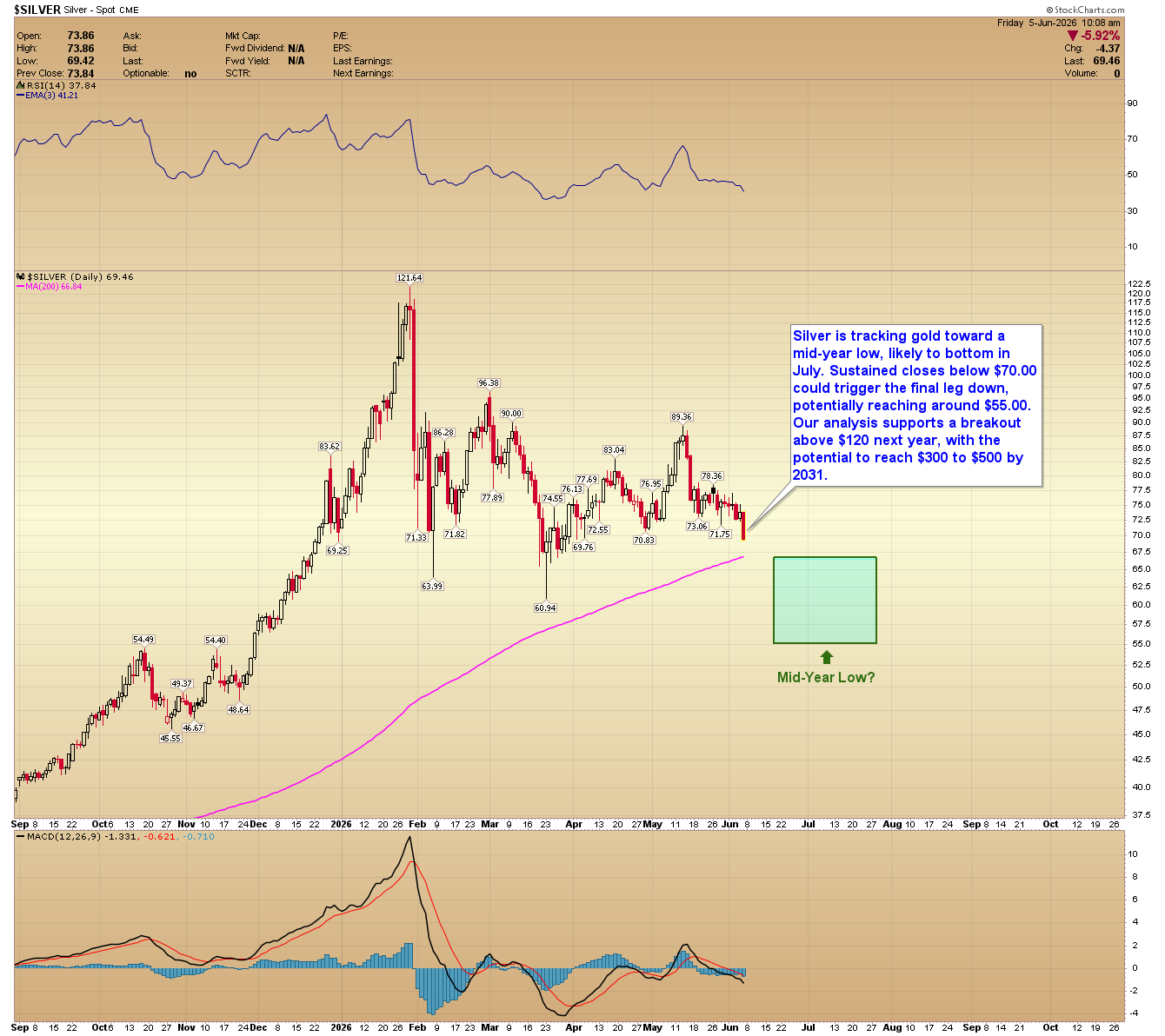The width and height of the screenshot is (1165, 1036).
Task: Click the 2026 label on price chart axis
Action: pos(342,824)
